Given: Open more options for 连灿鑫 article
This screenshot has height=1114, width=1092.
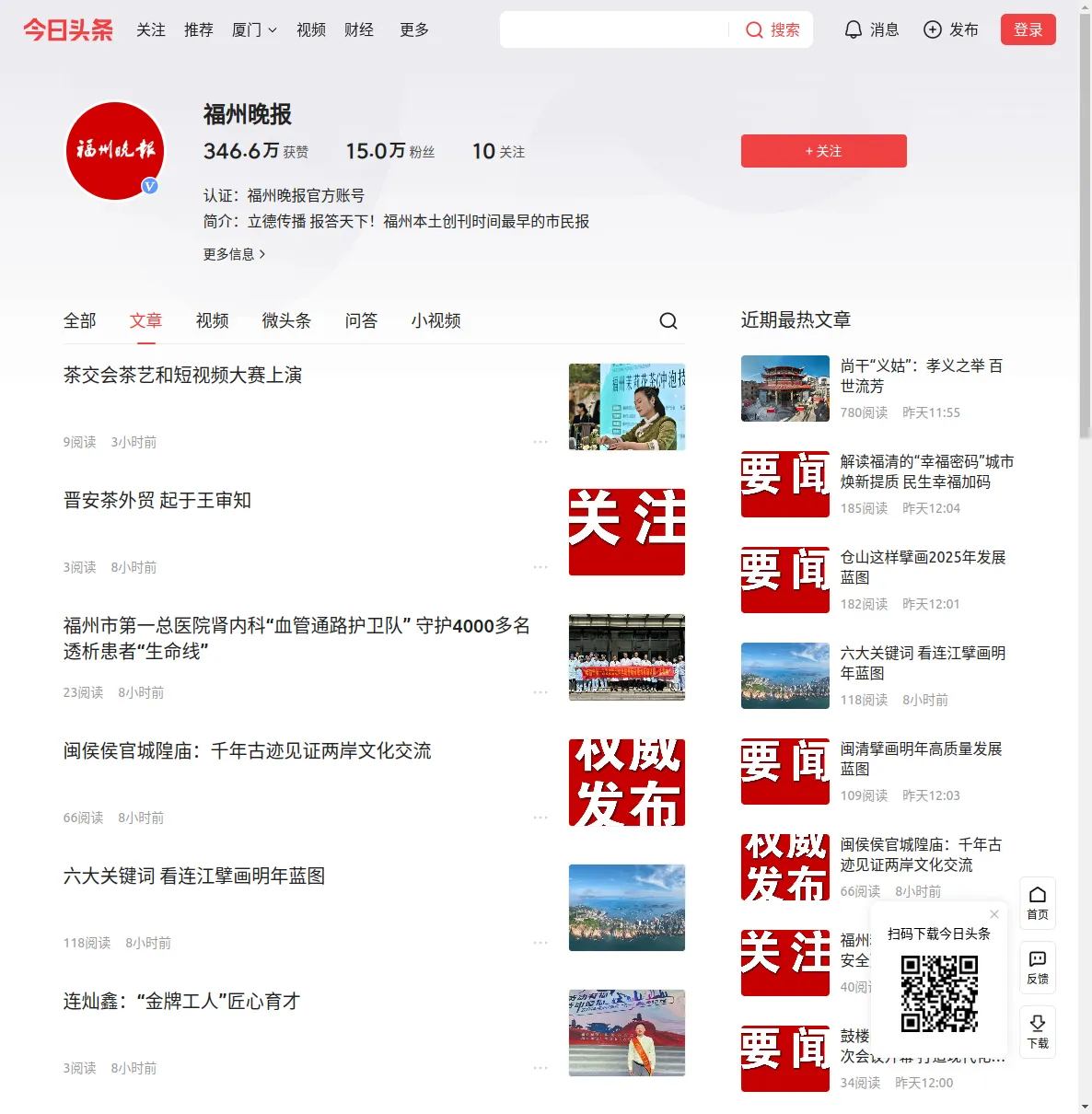Looking at the screenshot, I should (x=540, y=1068).
